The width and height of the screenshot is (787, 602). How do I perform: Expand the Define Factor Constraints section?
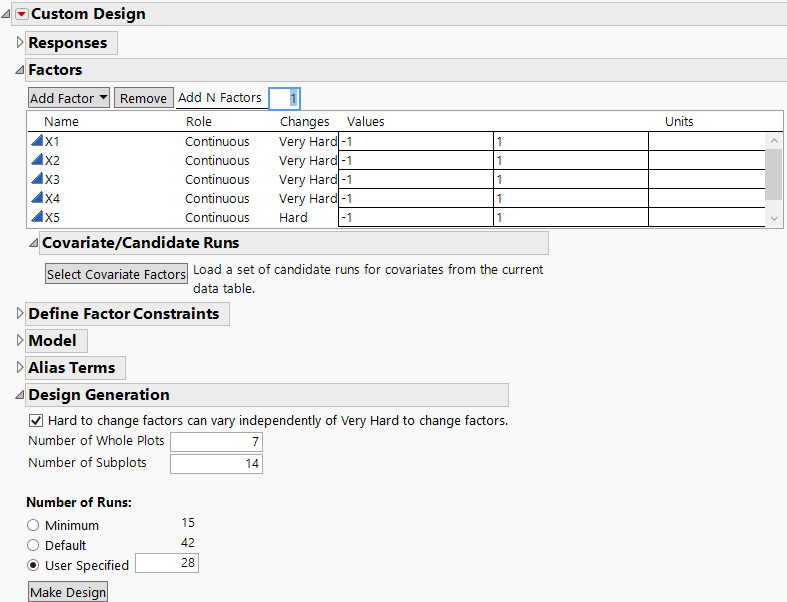pos(20,314)
